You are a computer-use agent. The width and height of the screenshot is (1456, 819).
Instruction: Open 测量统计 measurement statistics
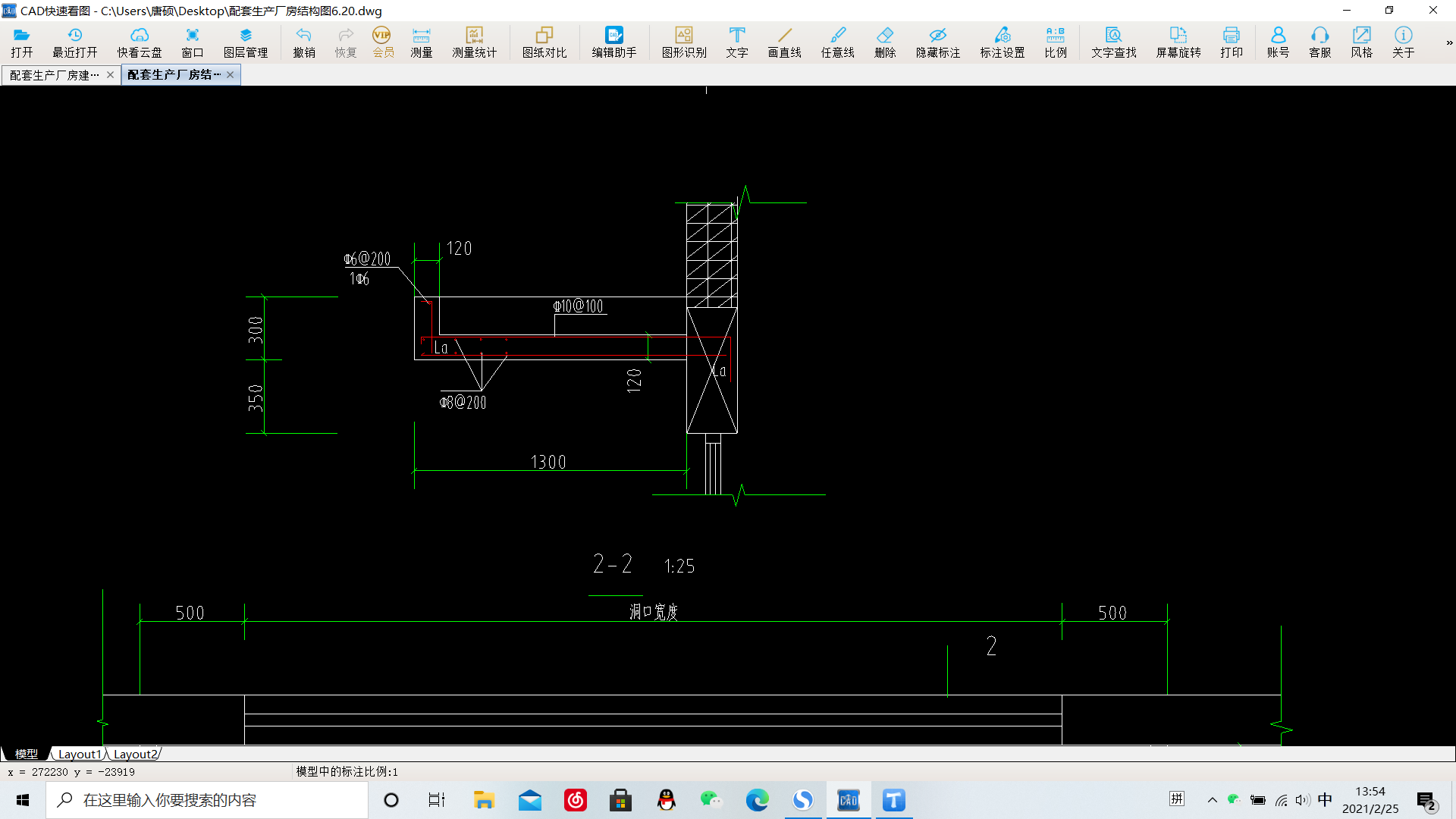(x=475, y=42)
